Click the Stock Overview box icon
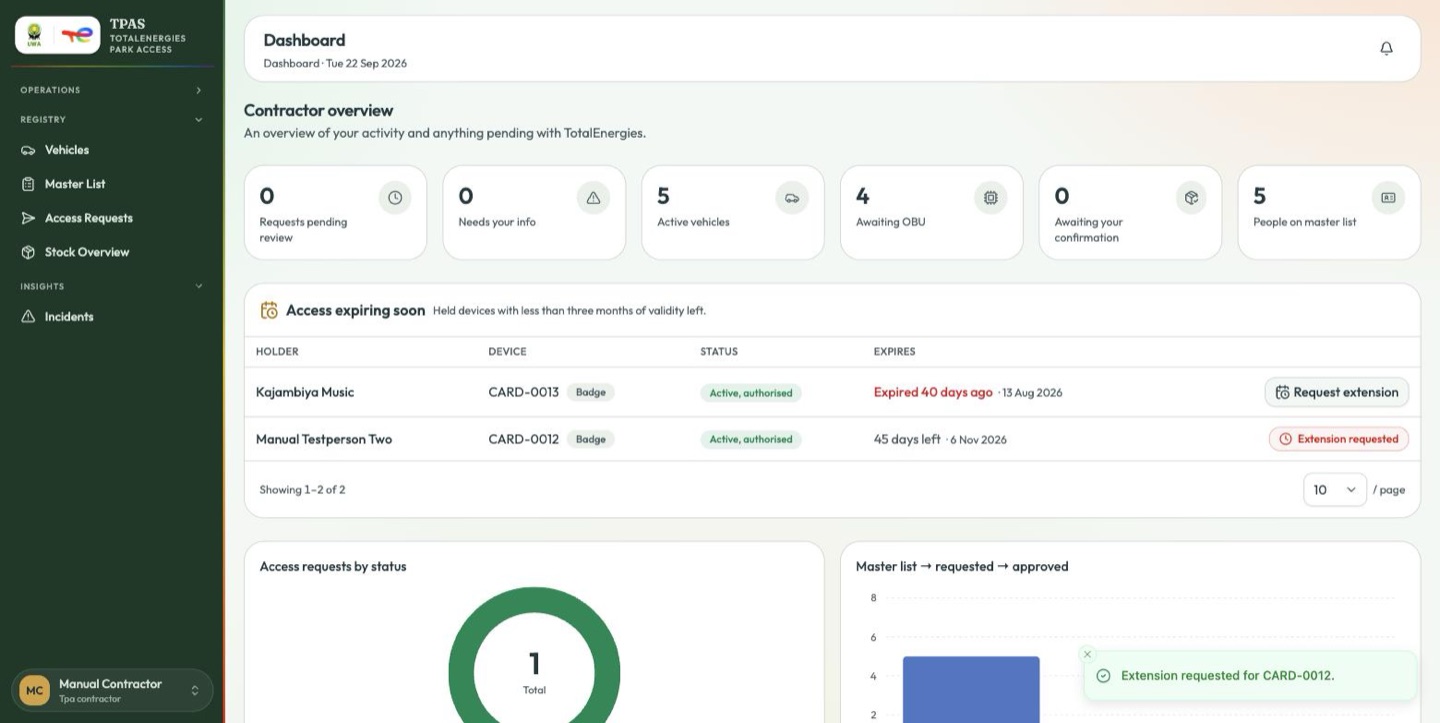This screenshot has height=723, width=1440. click(x=28, y=252)
